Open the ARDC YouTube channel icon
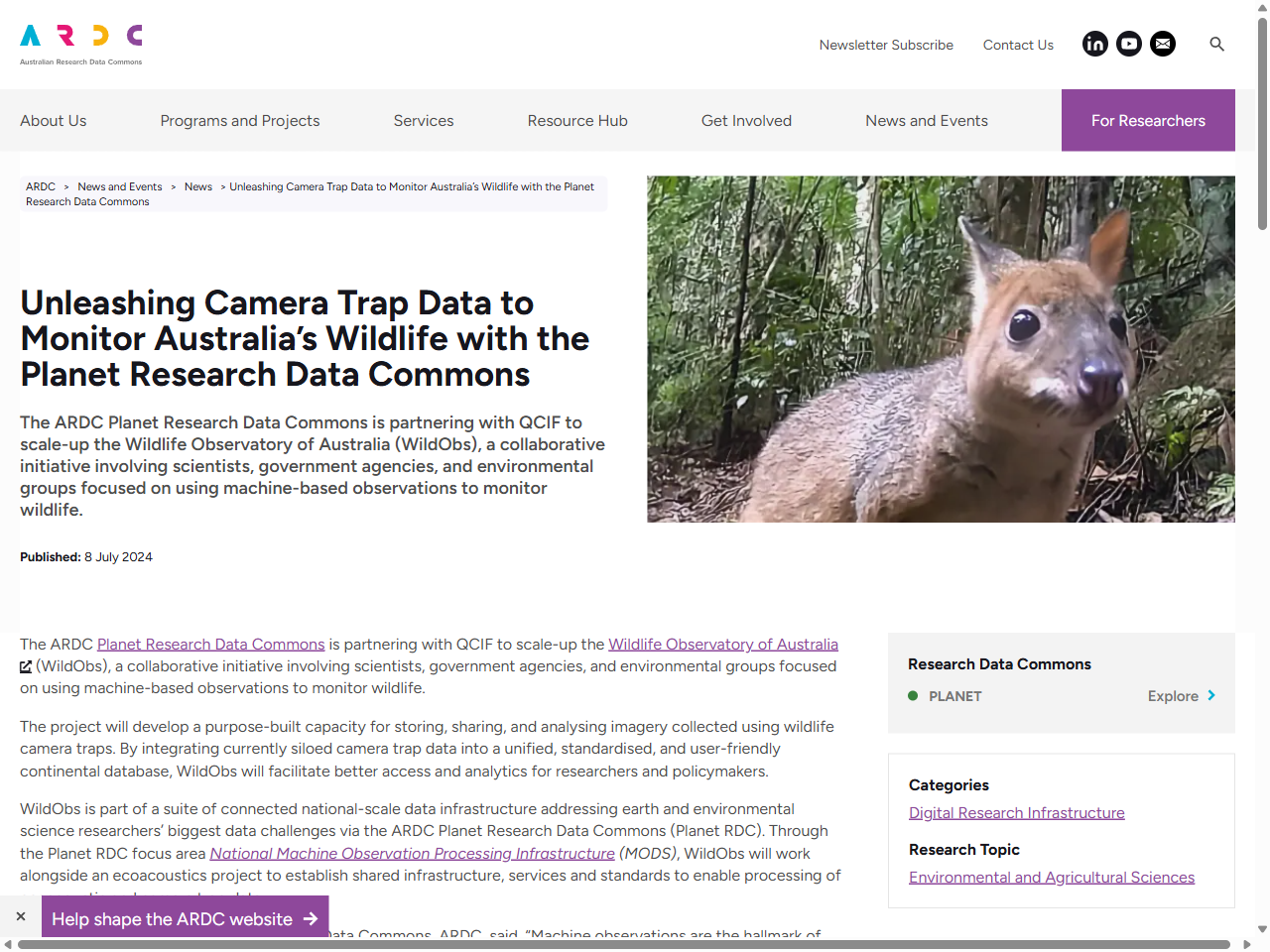 click(x=1129, y=44)
